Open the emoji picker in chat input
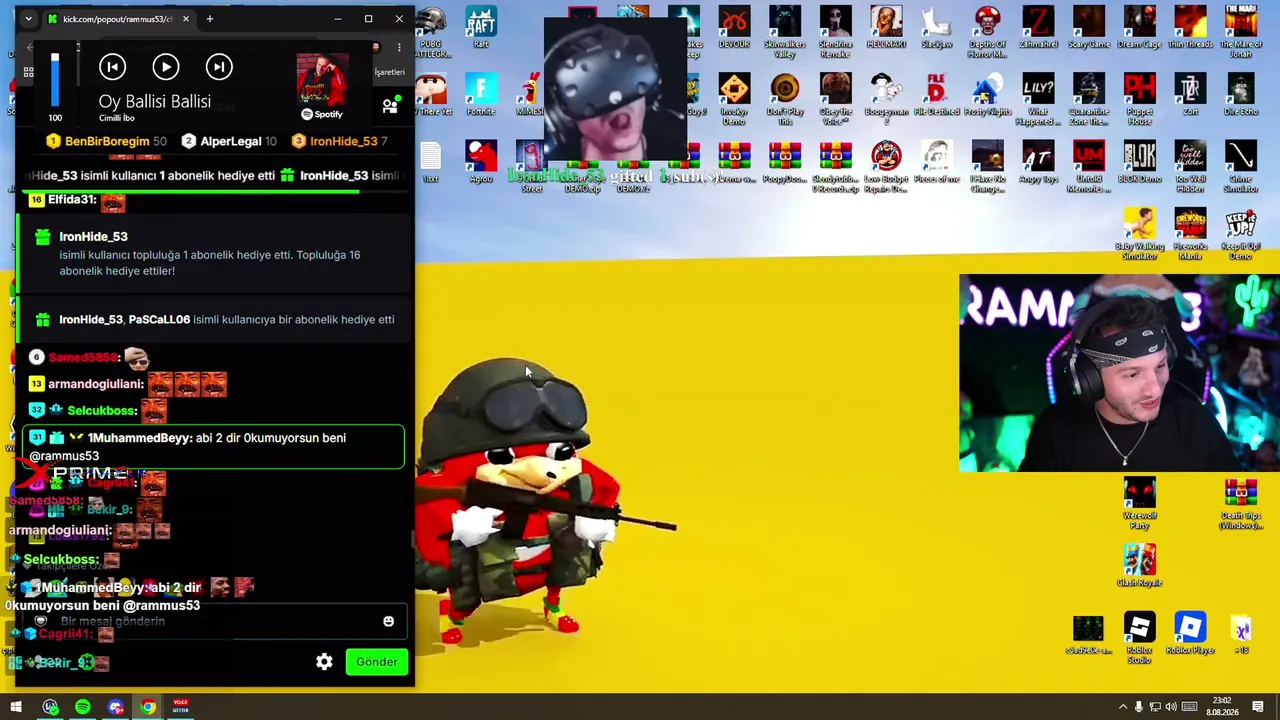Image resolution: width=1280 pixels, height=720 pixels. (389, 621)
